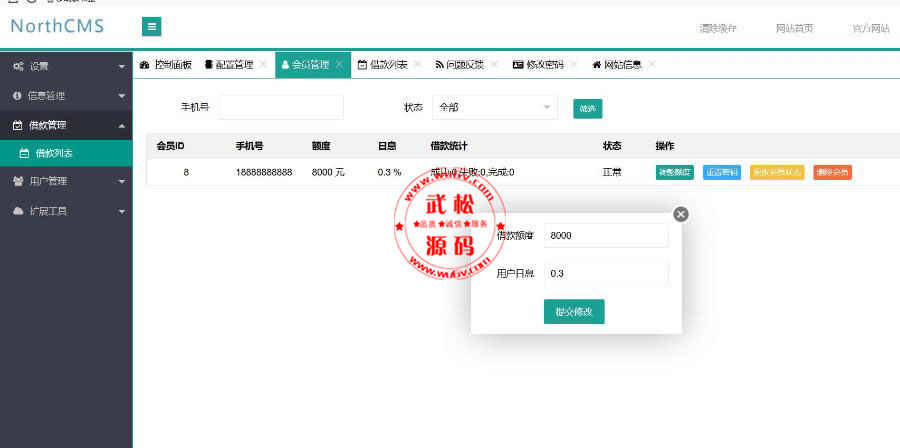Click phone number 18888888888 in the table
900x448 pixels.
(264, 172)
